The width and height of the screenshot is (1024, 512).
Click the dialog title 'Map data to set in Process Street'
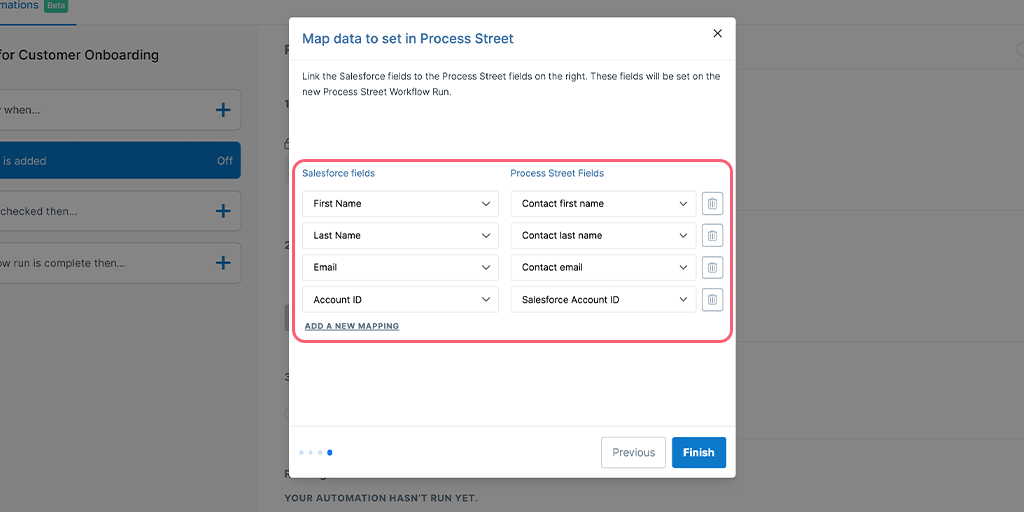pos(408,39)
